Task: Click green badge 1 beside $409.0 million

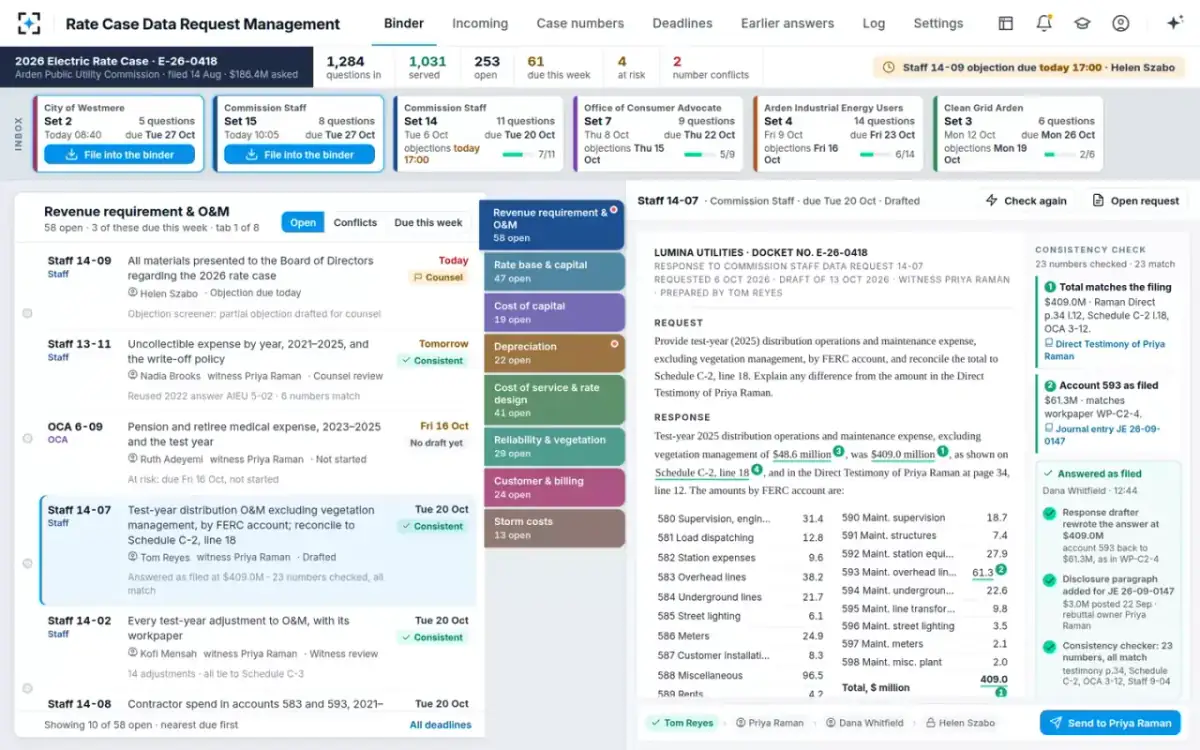Action: (x=942, y=451)
